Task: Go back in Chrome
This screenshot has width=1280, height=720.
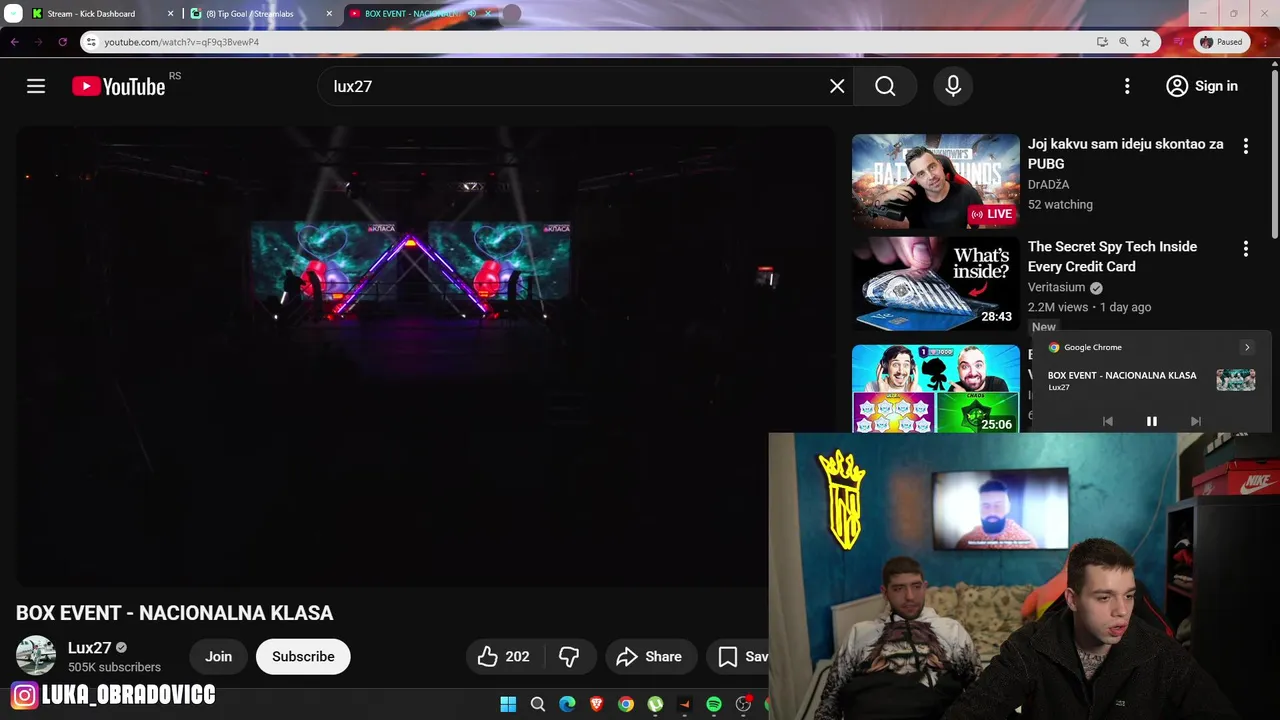Action: (x=14, y=42)
